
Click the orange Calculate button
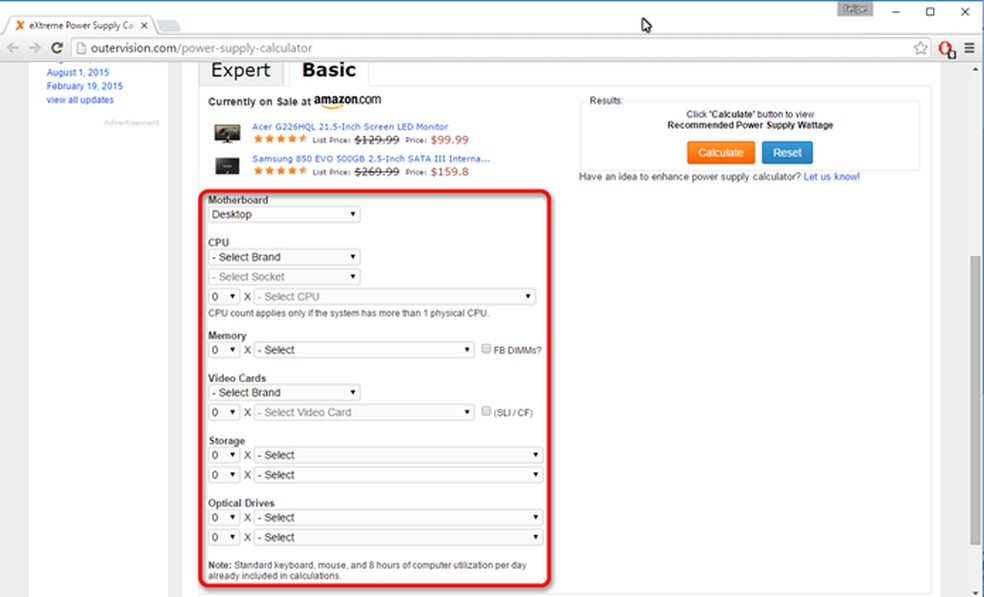[x=720, y=153]
